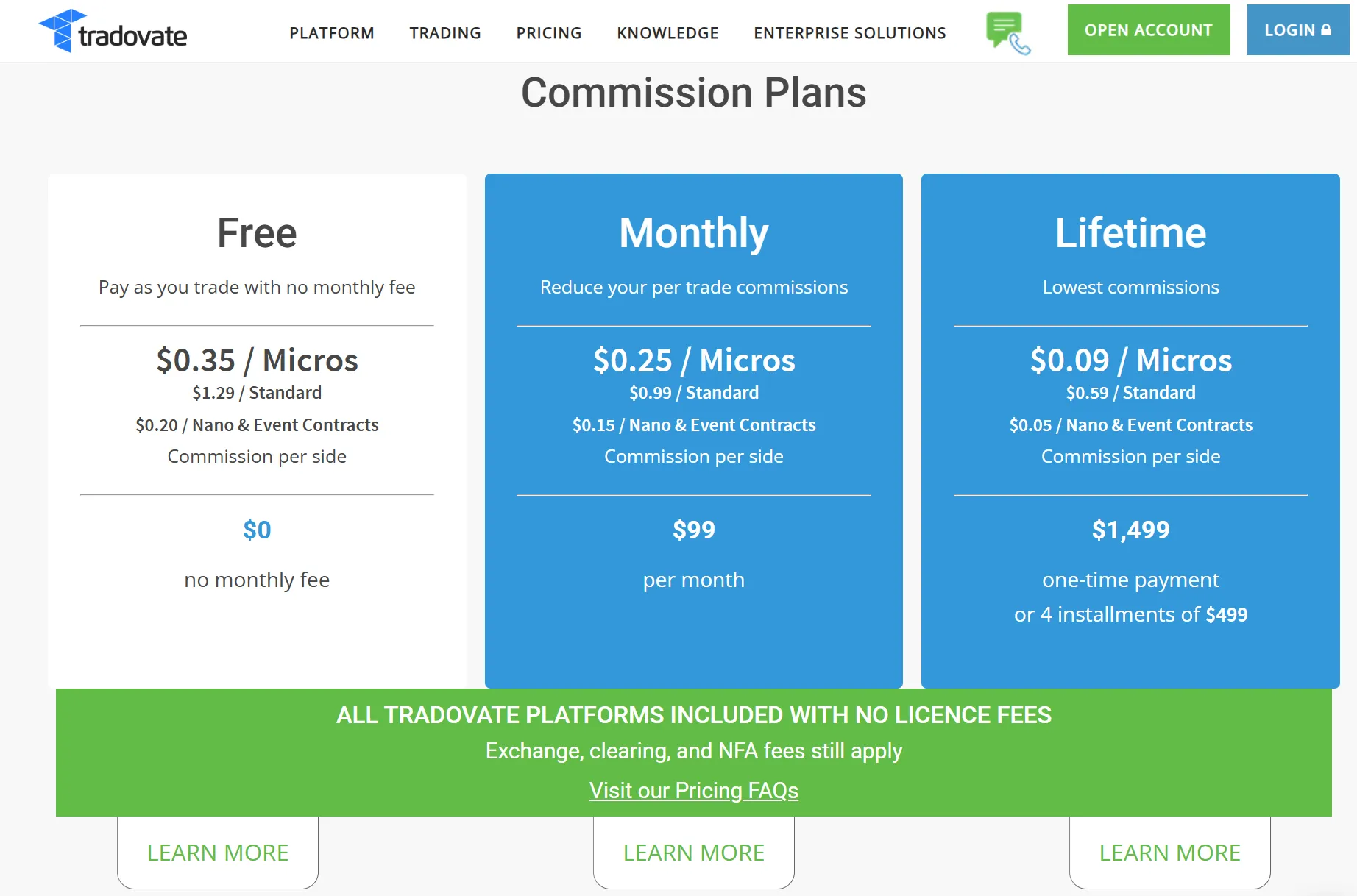
Task: Select the Lifetime plan heading
Action: tap(1131, 233)
